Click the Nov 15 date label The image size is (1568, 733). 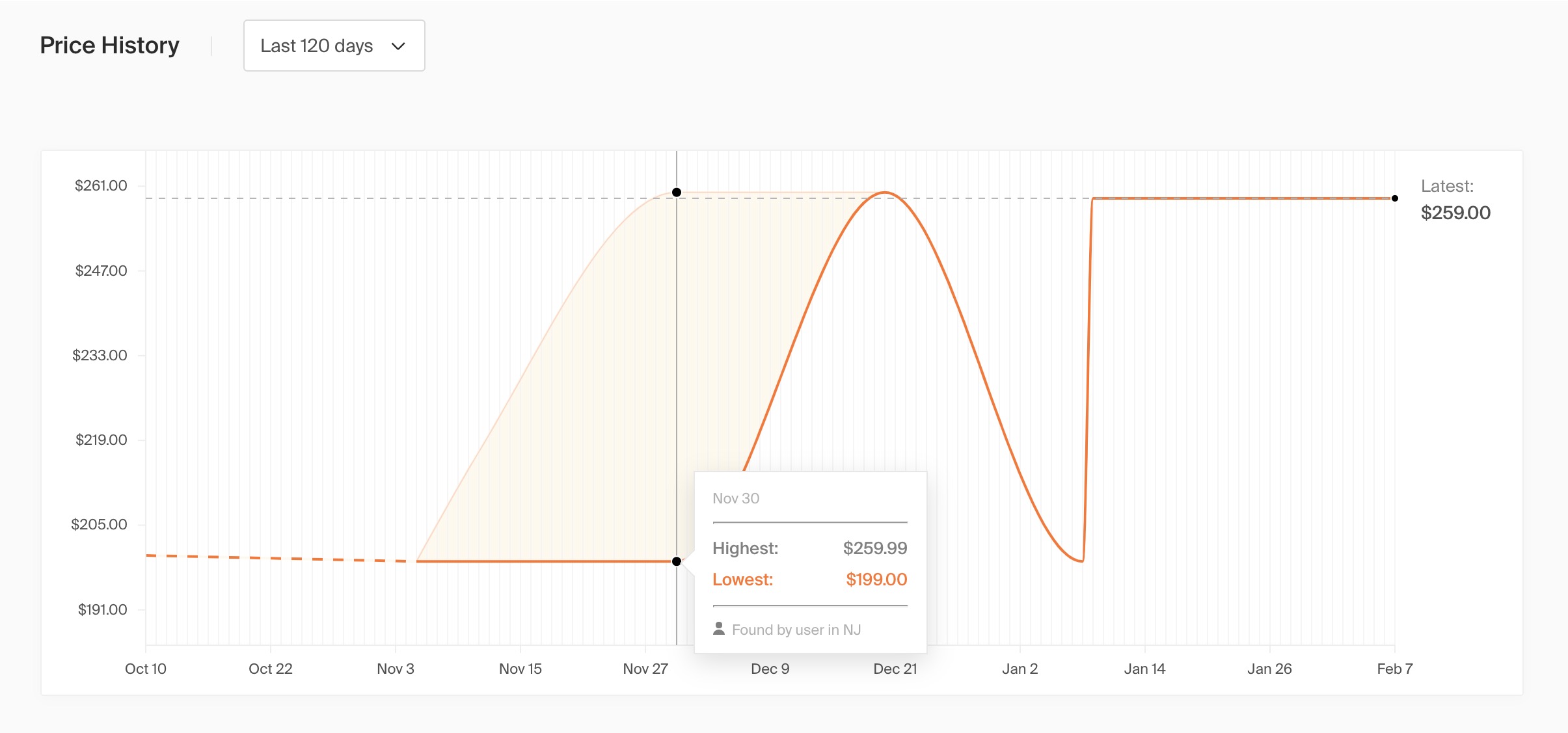[520, 669]
